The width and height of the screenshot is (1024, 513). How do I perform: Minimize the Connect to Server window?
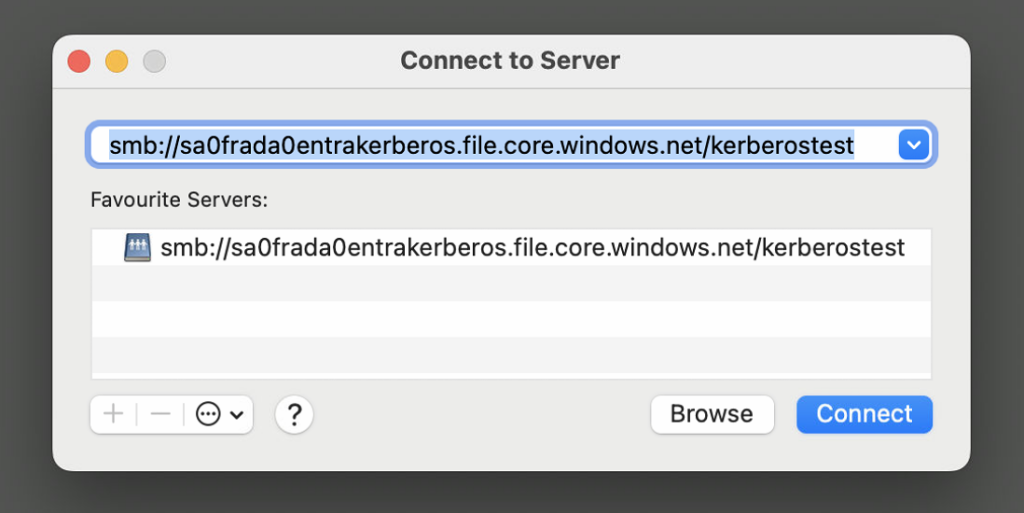(x=117, y=61)
